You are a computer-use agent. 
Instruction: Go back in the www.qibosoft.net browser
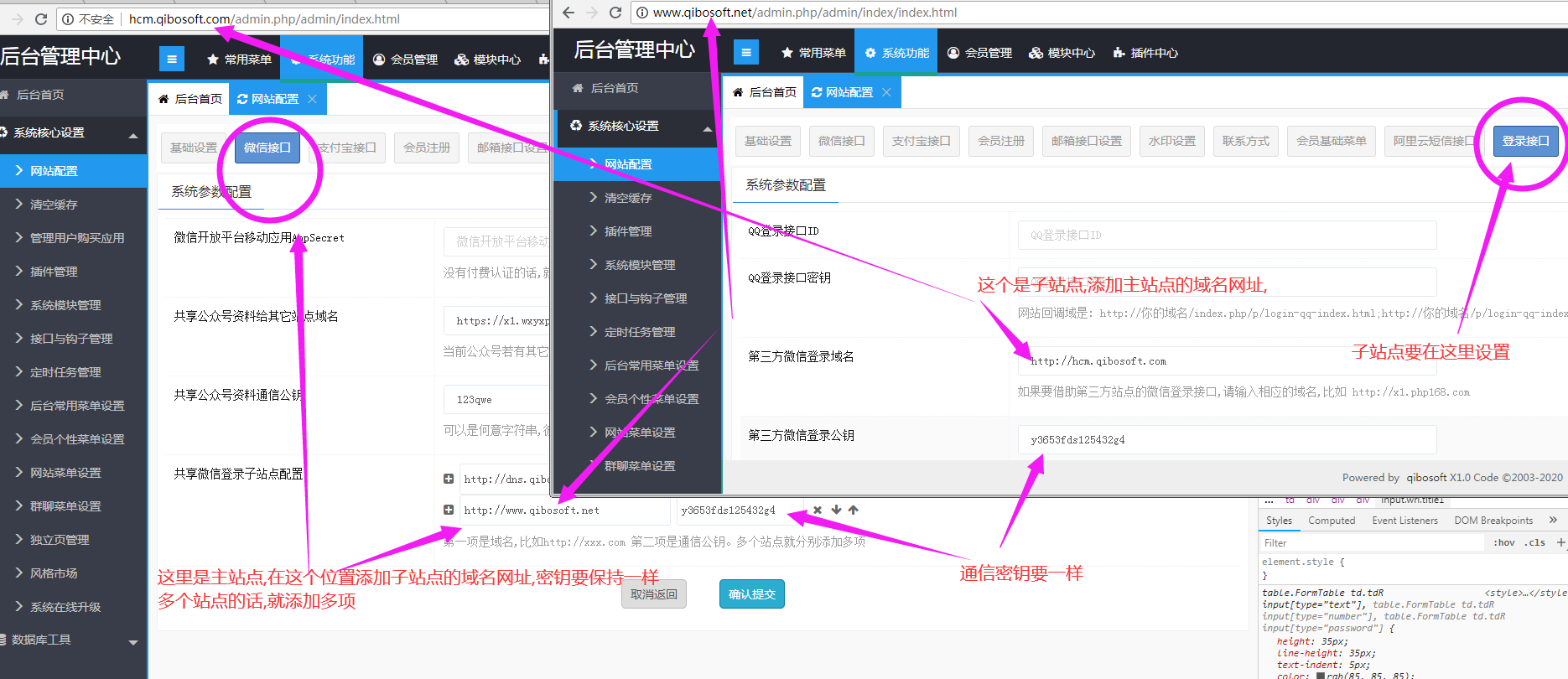tap(569, 13)
